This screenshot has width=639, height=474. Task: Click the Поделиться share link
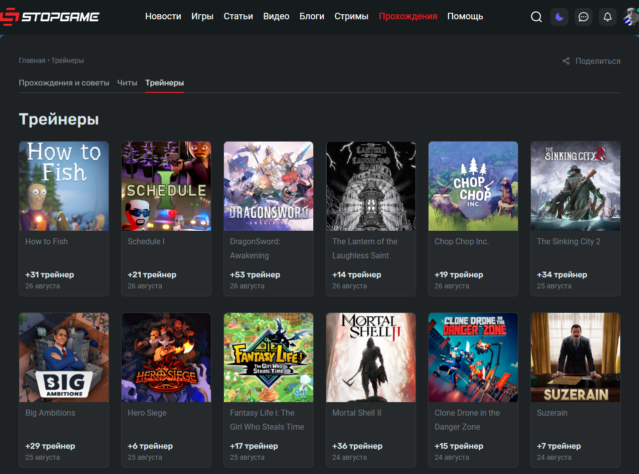coord(597,61)
